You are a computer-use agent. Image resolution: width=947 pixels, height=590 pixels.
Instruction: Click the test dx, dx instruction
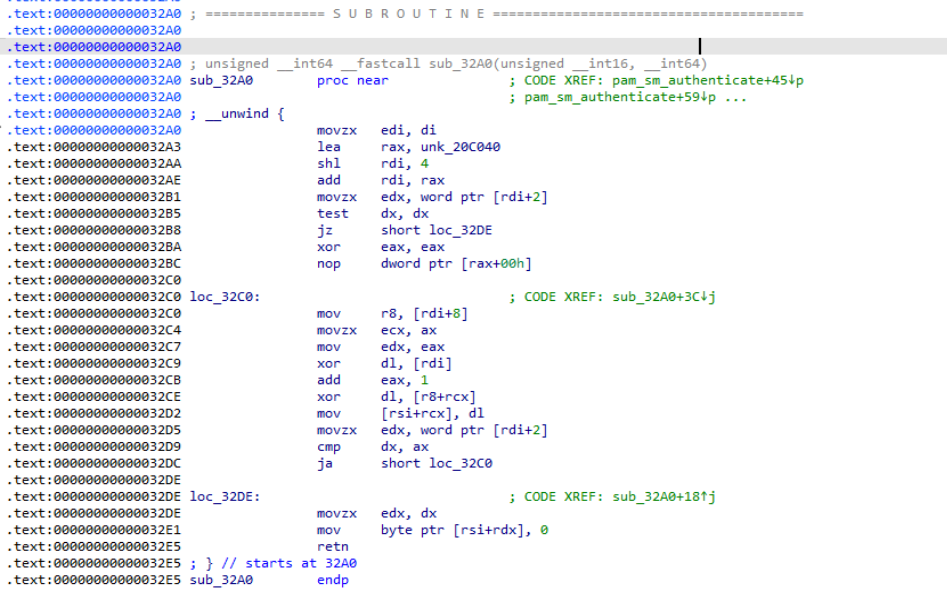click(x=332, y=214)
